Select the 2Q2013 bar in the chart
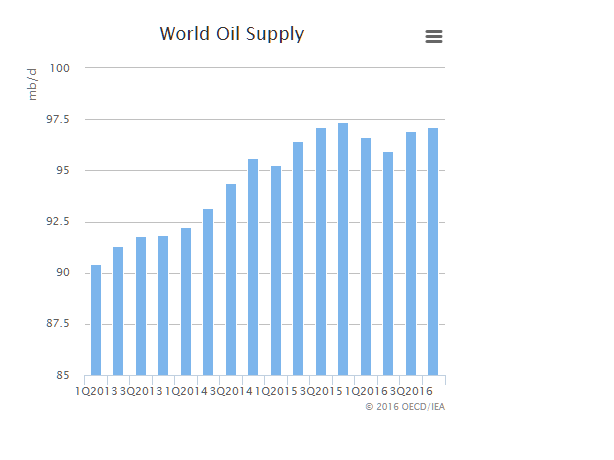This screenshot has width=614, height=460. pyautogui.click(x=118, y=311)
